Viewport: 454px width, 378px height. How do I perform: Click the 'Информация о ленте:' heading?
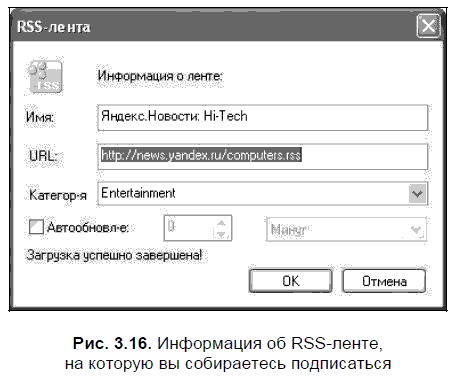(x=160, y=76)
